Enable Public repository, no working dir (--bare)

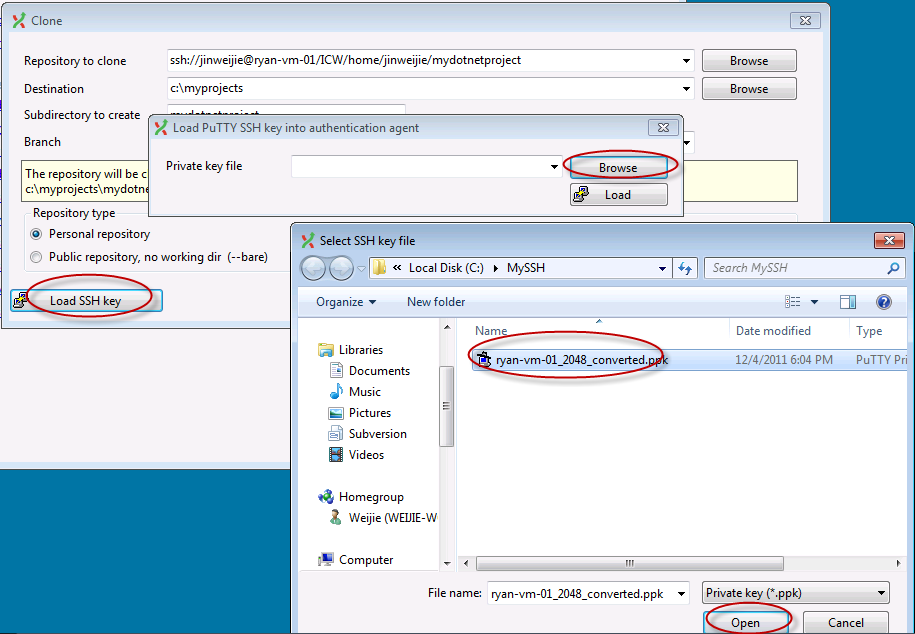click(36, 256)
